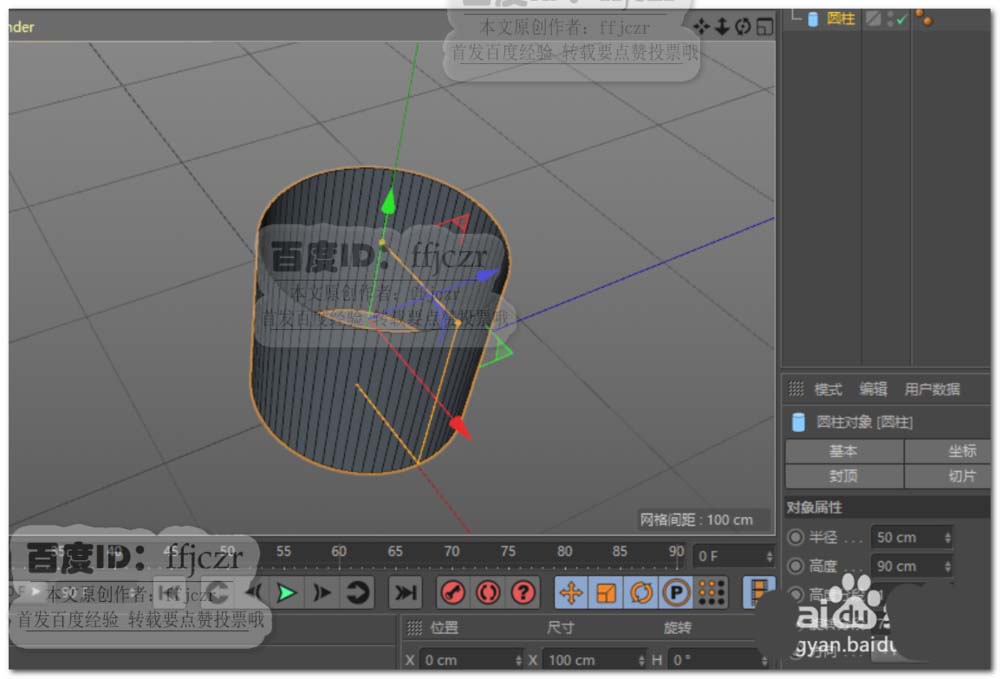Open the 模式 menu in attributes panel

(828, 389)
